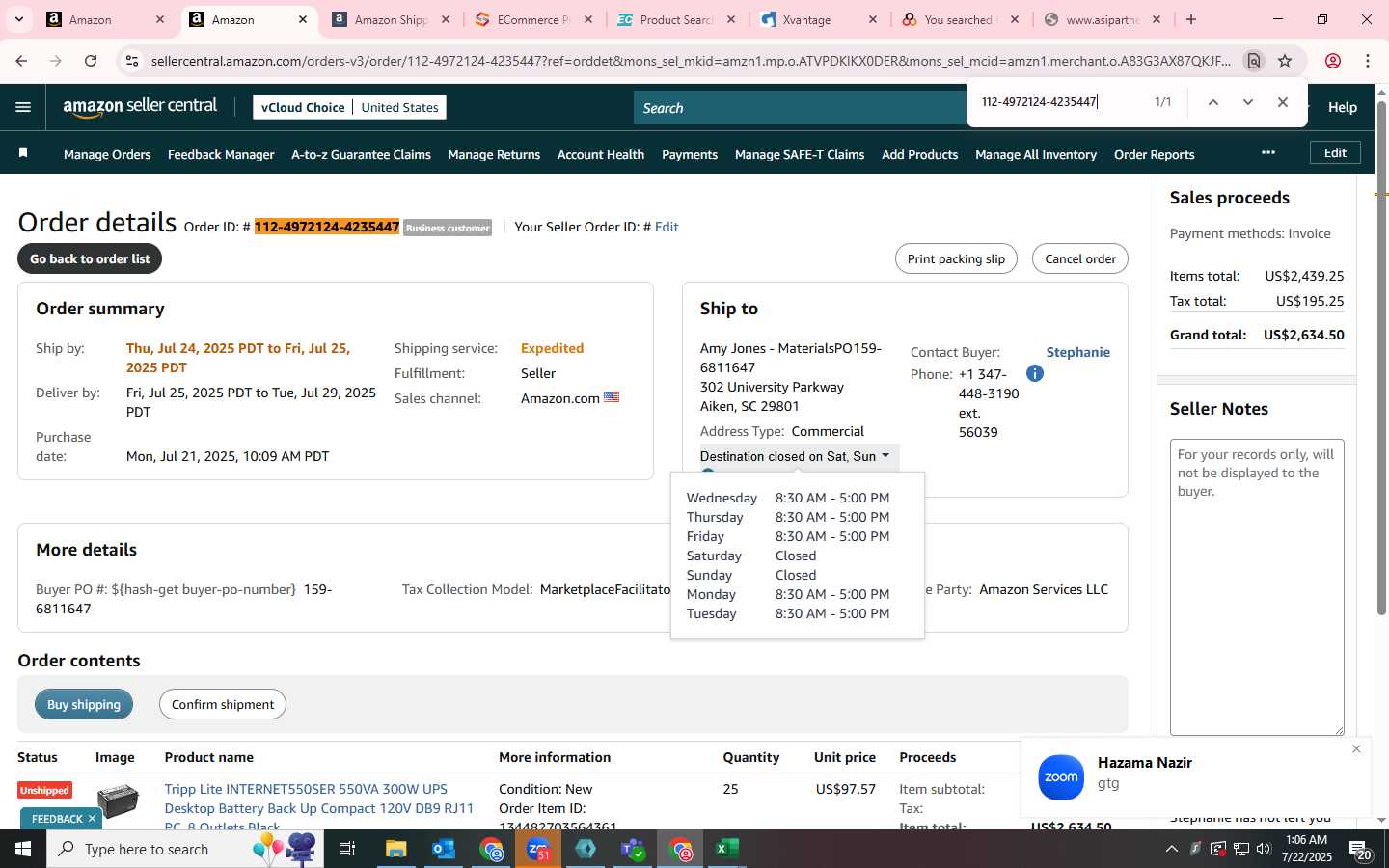Close the find-in-page bar
The height and width of the screenshot is (868, 1389).
click(1282, 102)
